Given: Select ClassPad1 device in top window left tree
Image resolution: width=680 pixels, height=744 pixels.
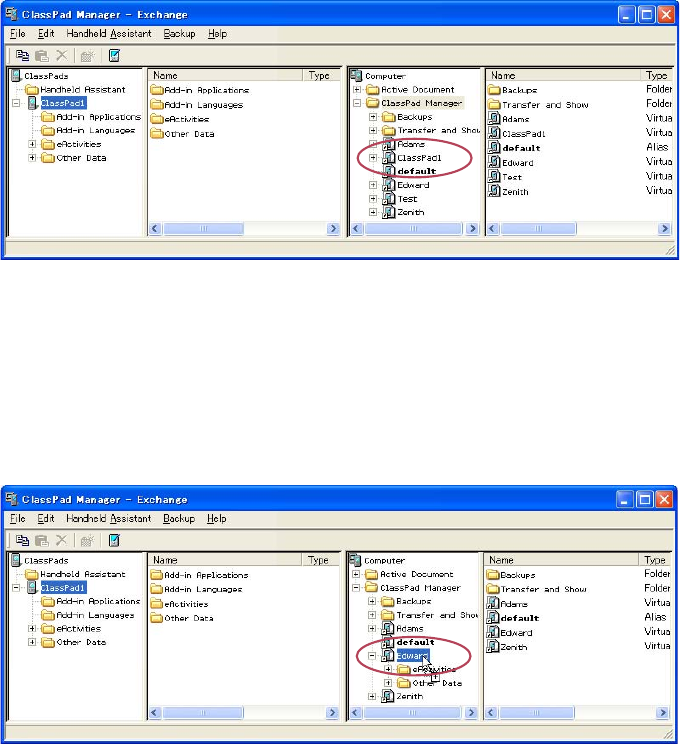Looking at the screenshot, I should (x=63, y=103).
